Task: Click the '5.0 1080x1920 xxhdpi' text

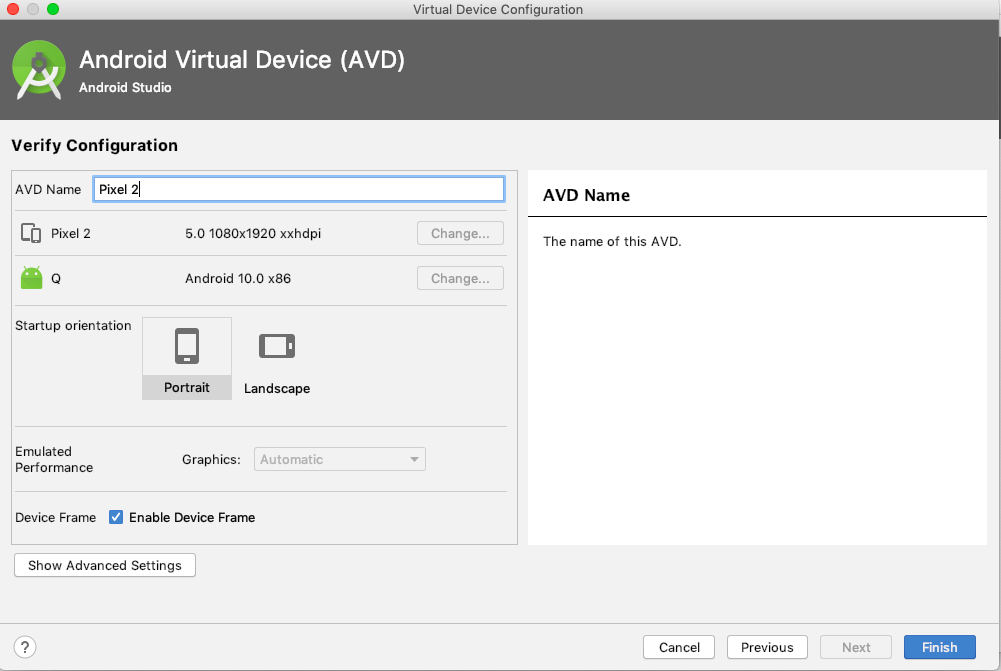Action: click(x=253, y=233)
